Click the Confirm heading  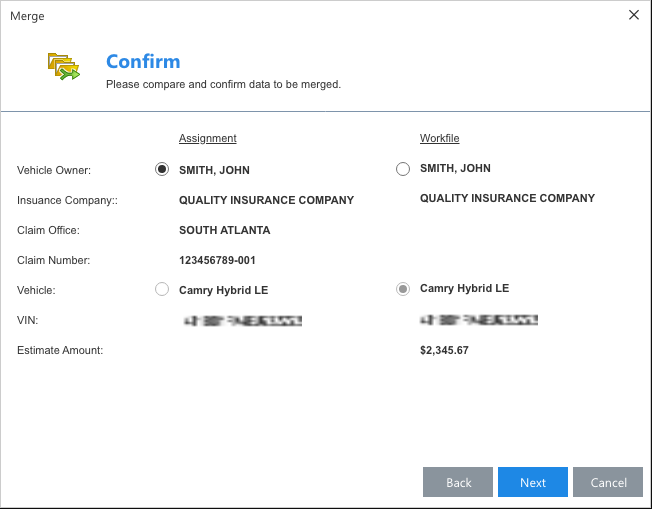pyautogui.click(x=143, y=62)
